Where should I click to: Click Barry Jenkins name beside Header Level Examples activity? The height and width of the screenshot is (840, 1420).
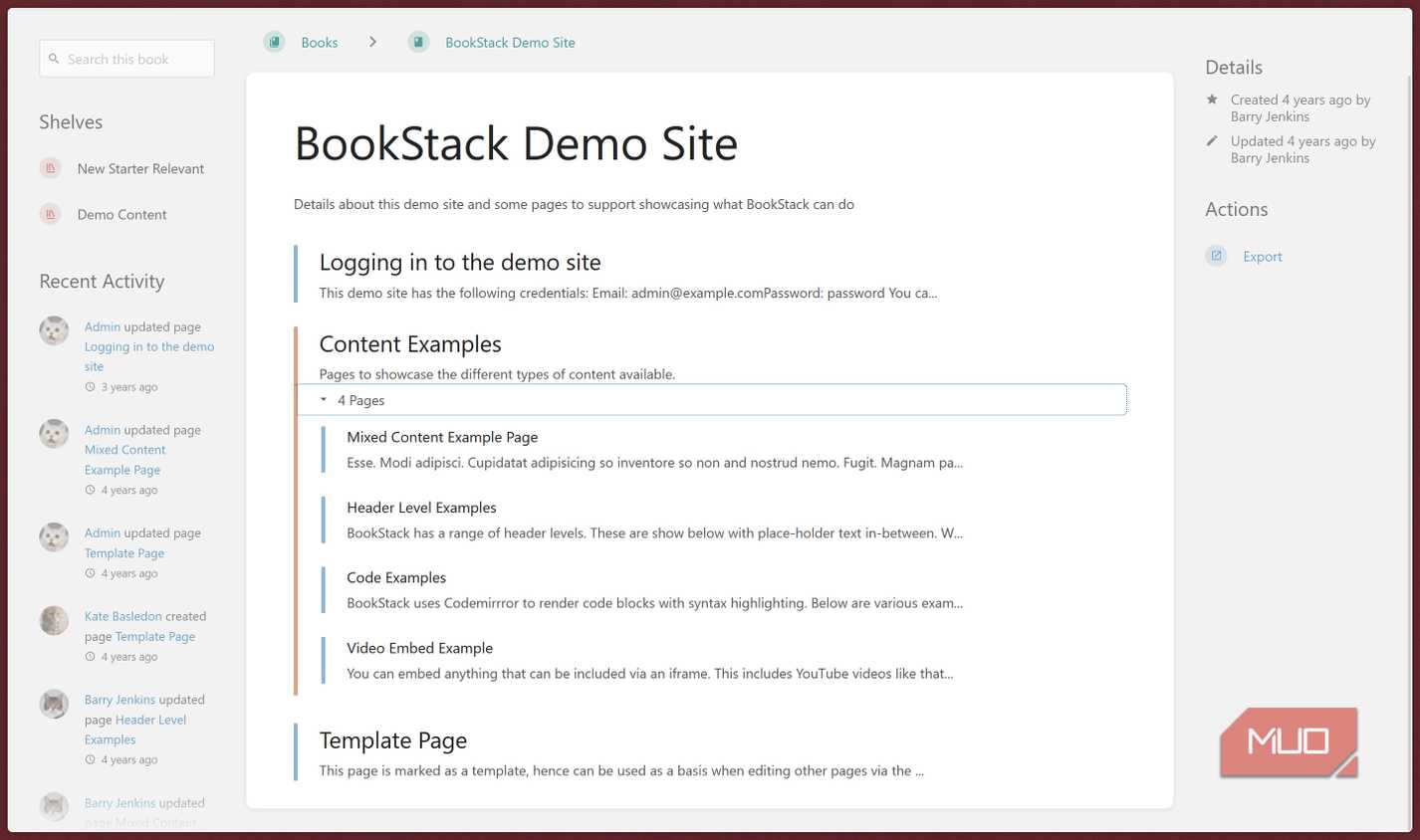(x=119, y=700)
